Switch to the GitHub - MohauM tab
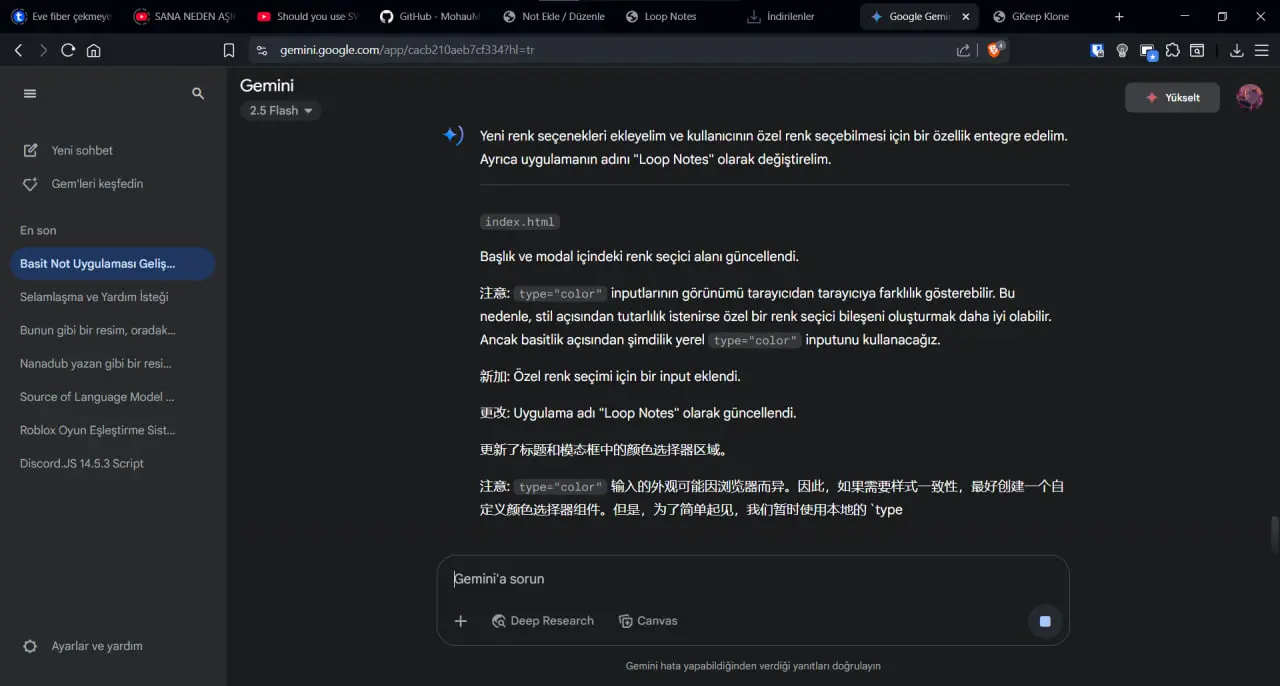This screenshot has width=1280, height=686. (431, 17)
